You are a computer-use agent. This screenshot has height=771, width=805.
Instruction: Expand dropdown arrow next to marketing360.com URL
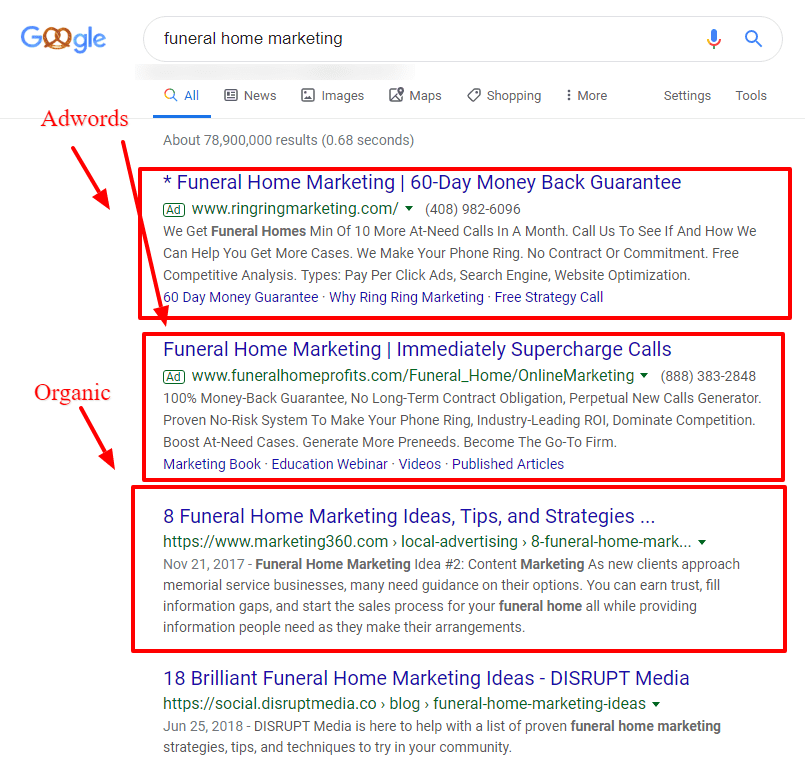[702, 542]
